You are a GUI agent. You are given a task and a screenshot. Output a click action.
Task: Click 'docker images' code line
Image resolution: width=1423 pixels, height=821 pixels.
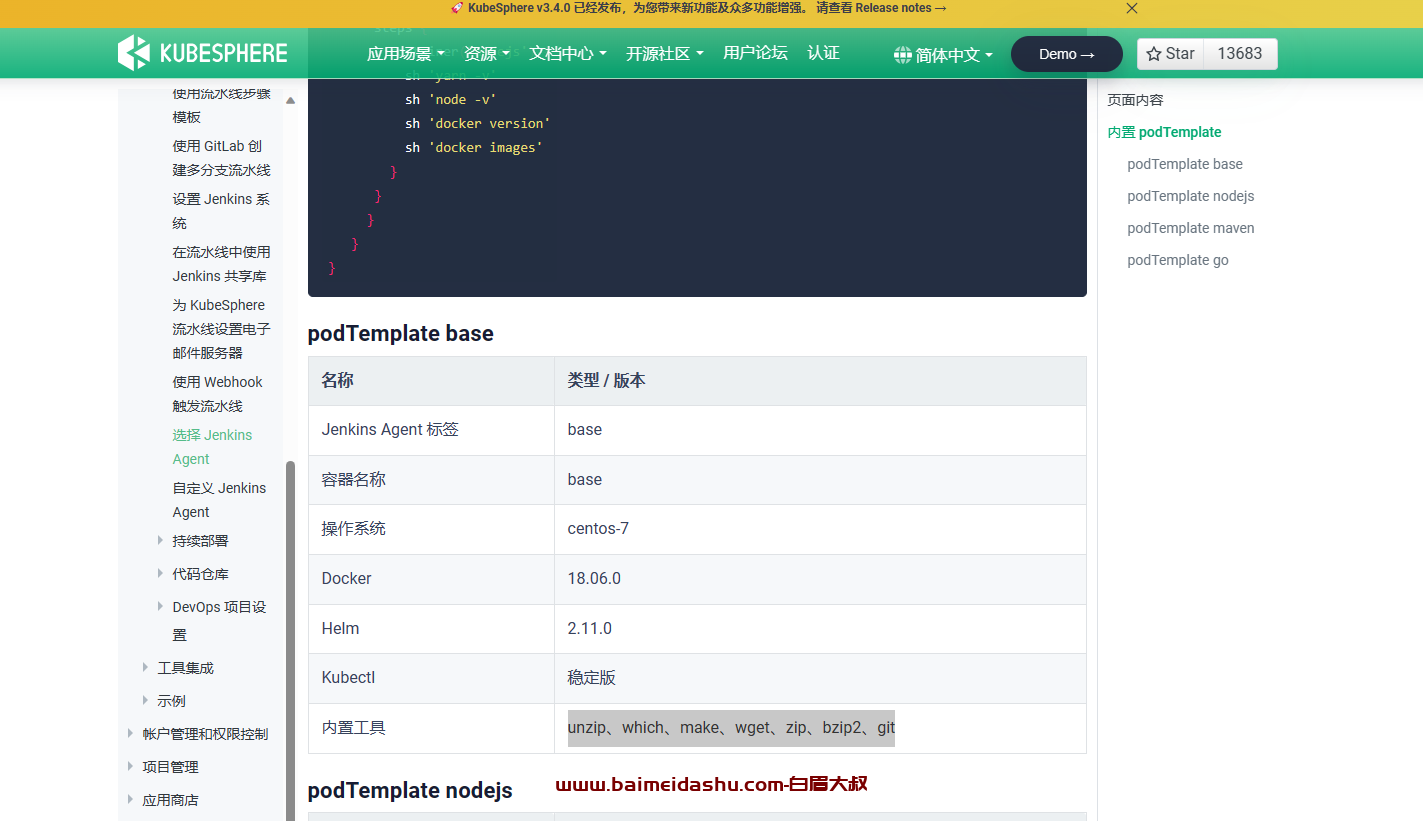474,147
